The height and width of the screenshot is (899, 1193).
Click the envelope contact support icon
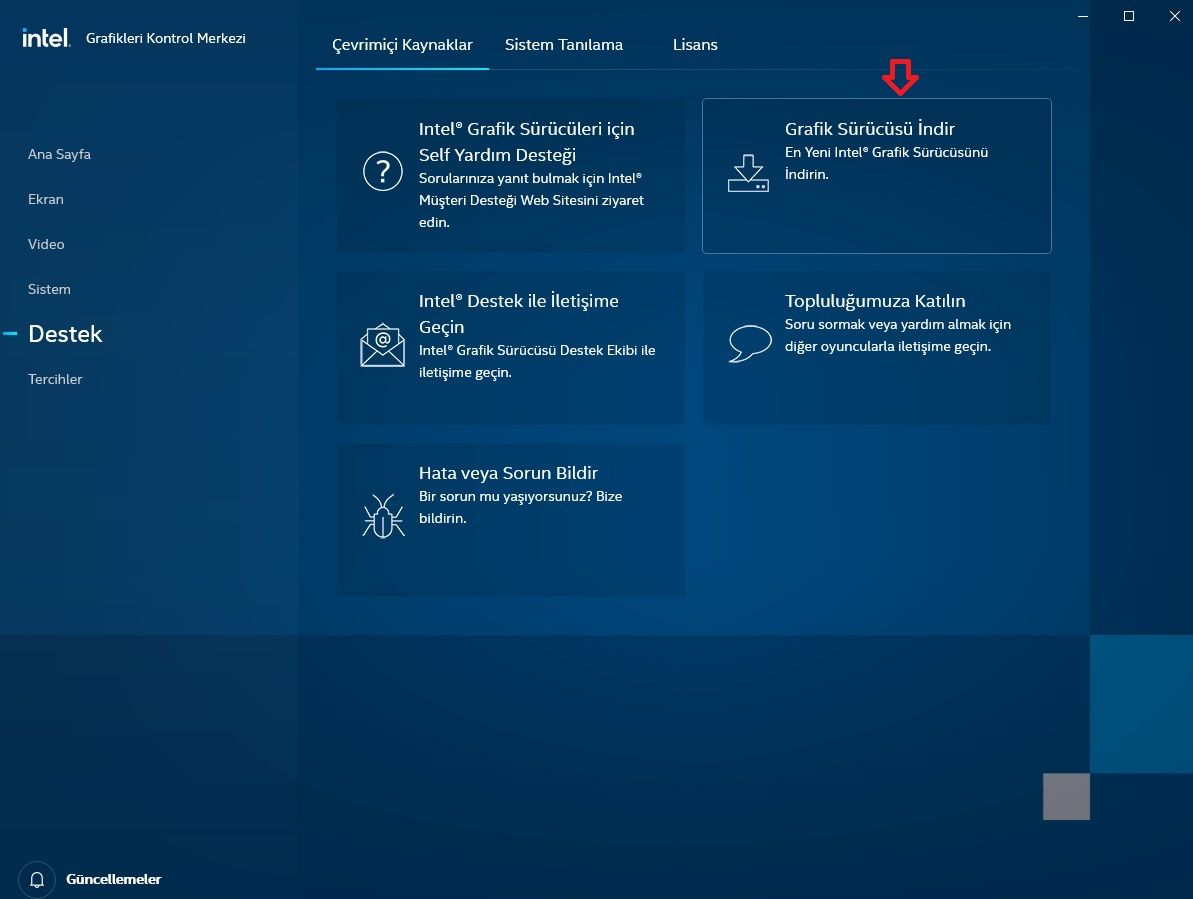[382, 345]
